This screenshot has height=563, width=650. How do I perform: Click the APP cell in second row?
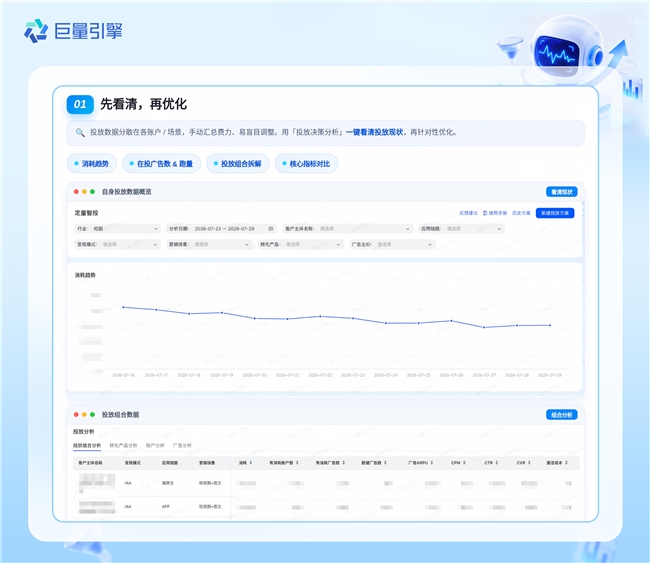click(166, 507)
